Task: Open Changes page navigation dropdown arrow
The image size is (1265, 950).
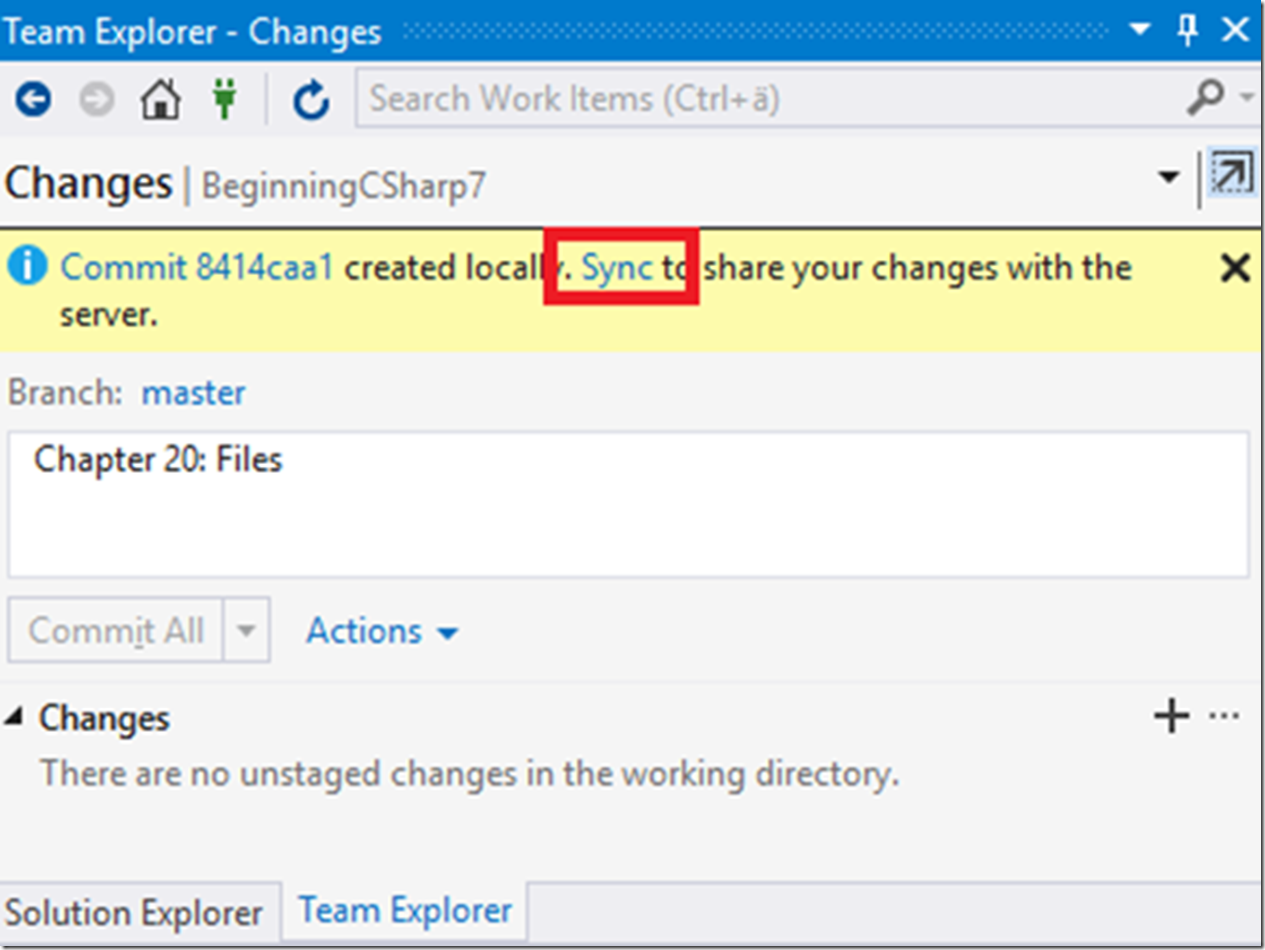Action: 1167,178
